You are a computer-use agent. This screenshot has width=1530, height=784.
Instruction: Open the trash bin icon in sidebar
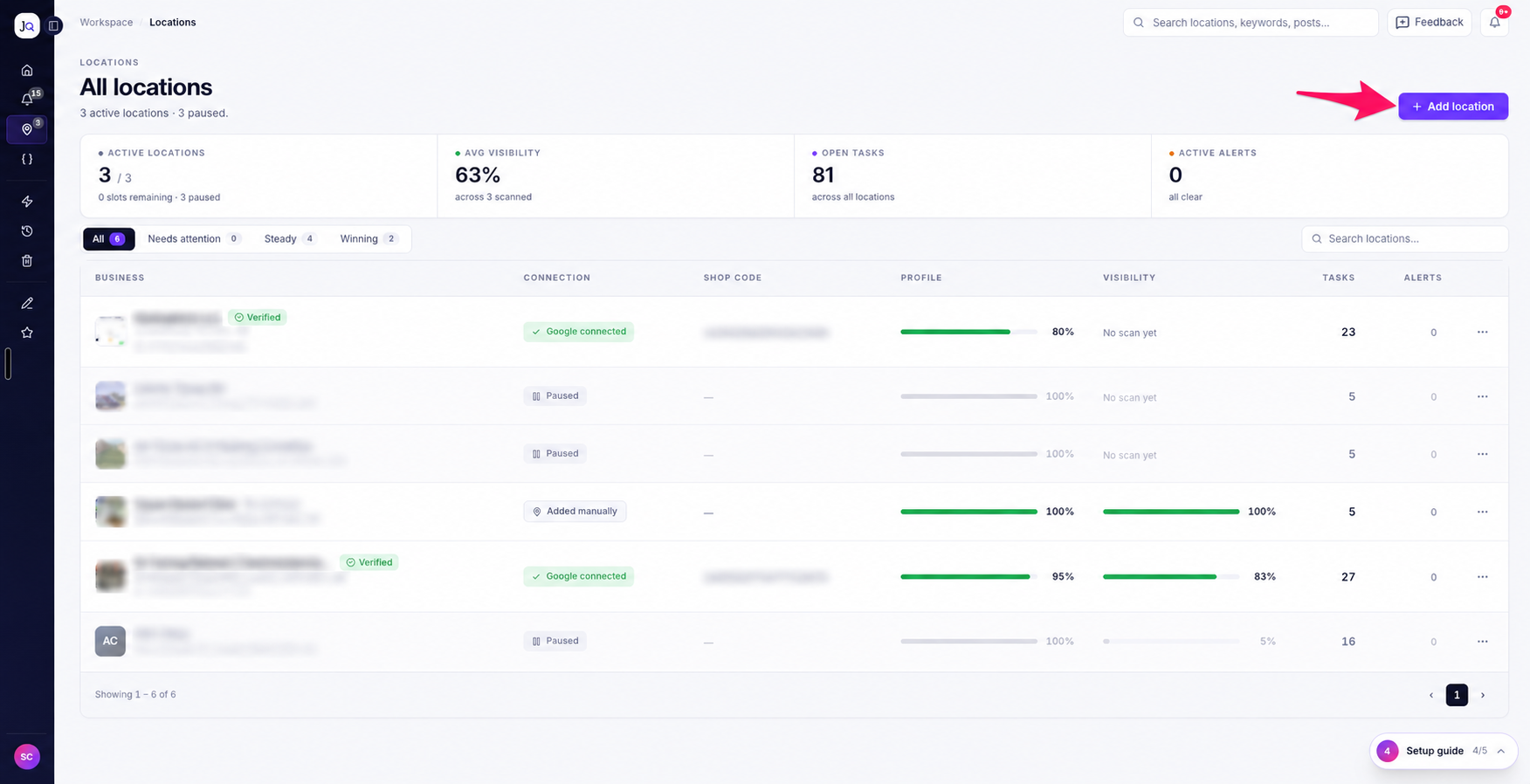pos(27,261)
